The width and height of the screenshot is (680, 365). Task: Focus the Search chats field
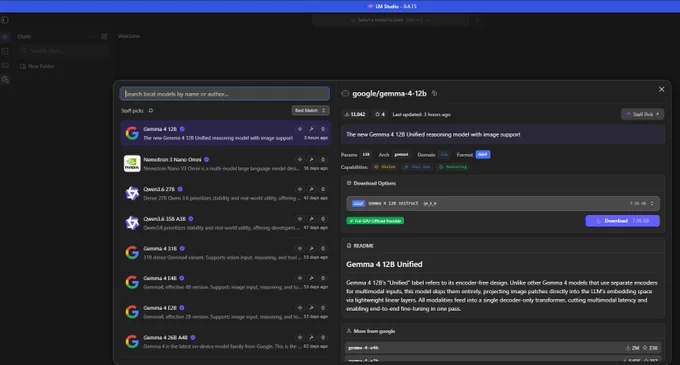click(x=63, y=51)
